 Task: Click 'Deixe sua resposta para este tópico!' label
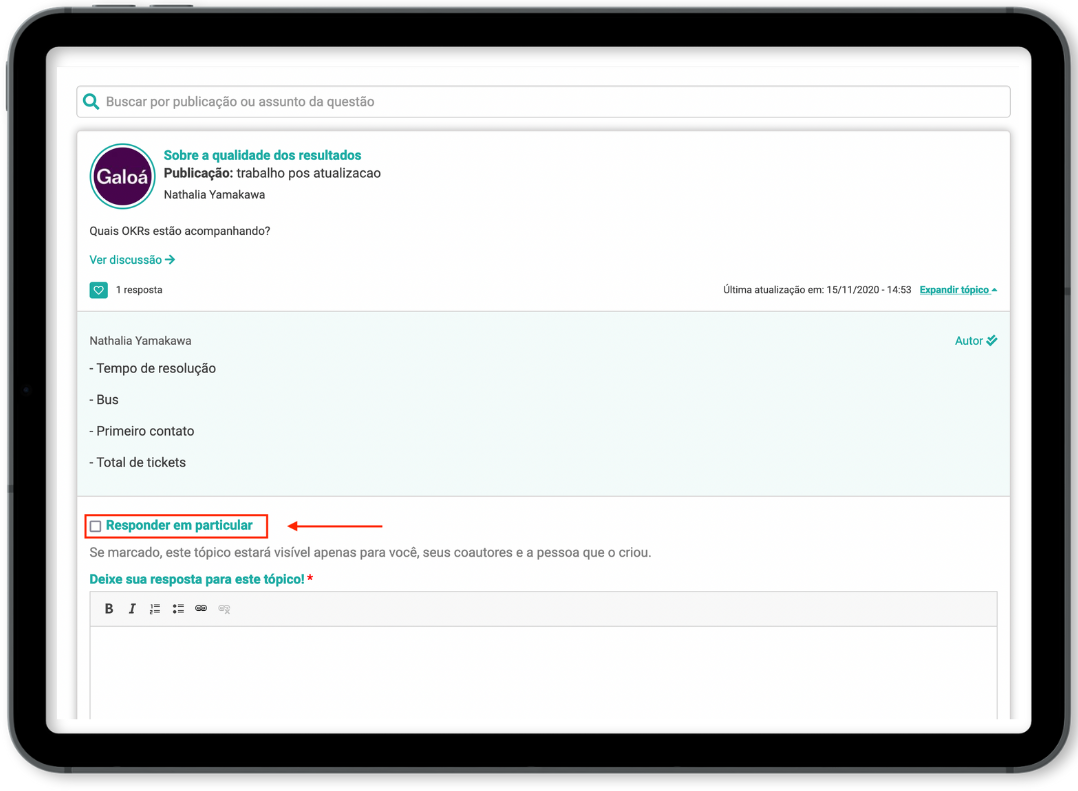[197, 579]
